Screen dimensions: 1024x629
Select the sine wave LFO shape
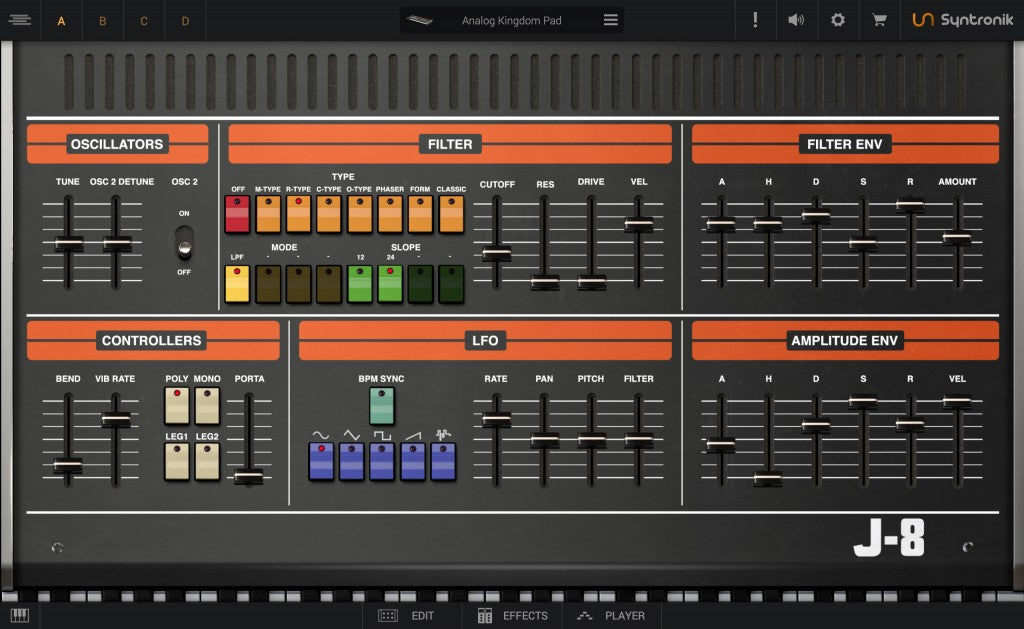pos(323,461)
